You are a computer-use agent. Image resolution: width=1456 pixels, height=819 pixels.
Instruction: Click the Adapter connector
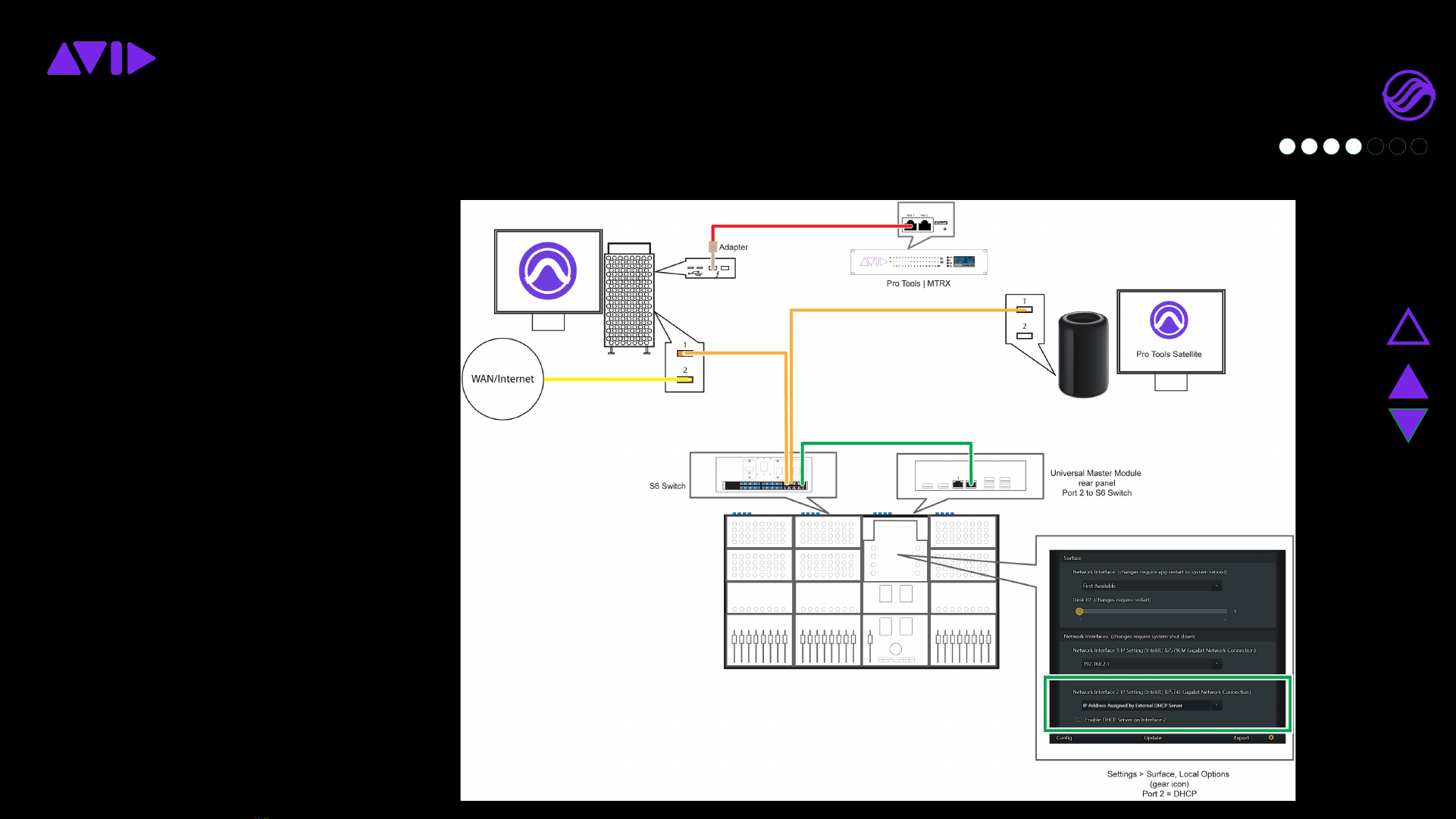(712, 247)
